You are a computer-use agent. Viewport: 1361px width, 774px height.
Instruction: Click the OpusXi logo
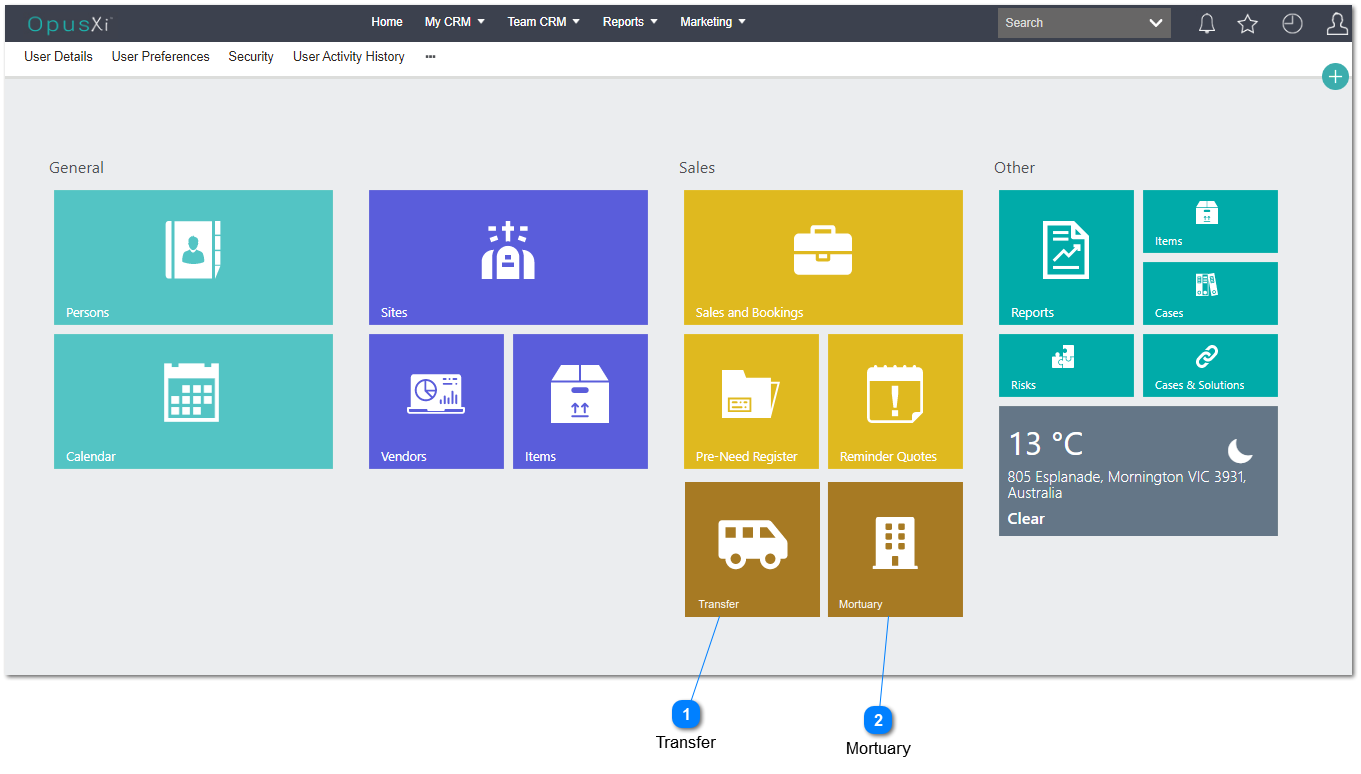[x=69, y=24]
